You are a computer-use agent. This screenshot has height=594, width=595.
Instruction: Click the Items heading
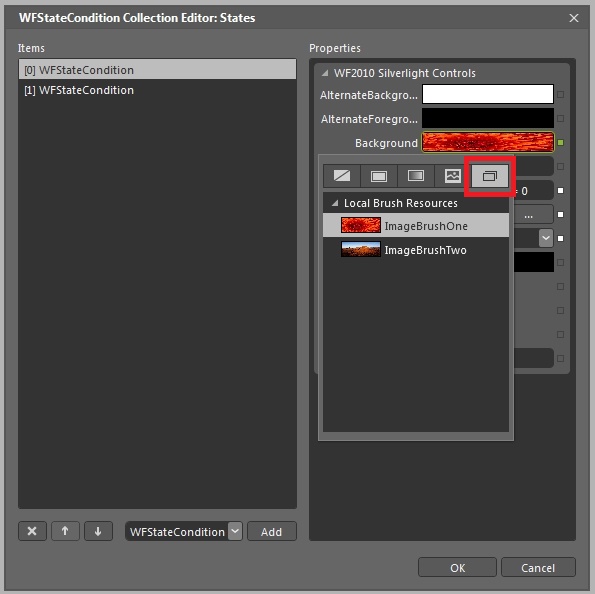[x=31, y=48]
